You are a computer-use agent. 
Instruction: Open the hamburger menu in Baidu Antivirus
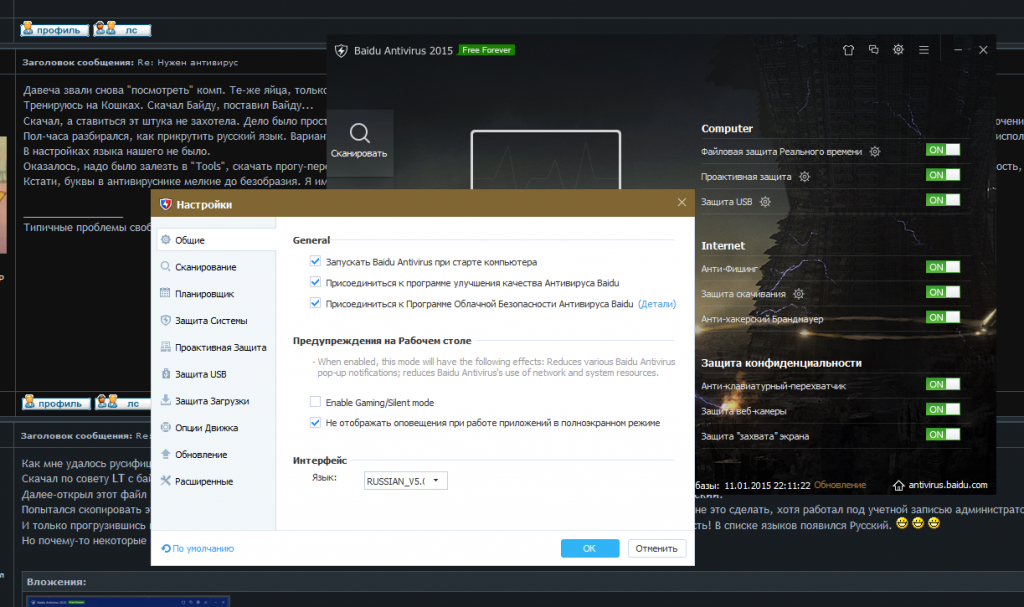pyautogui.click(x=923, y=50)
